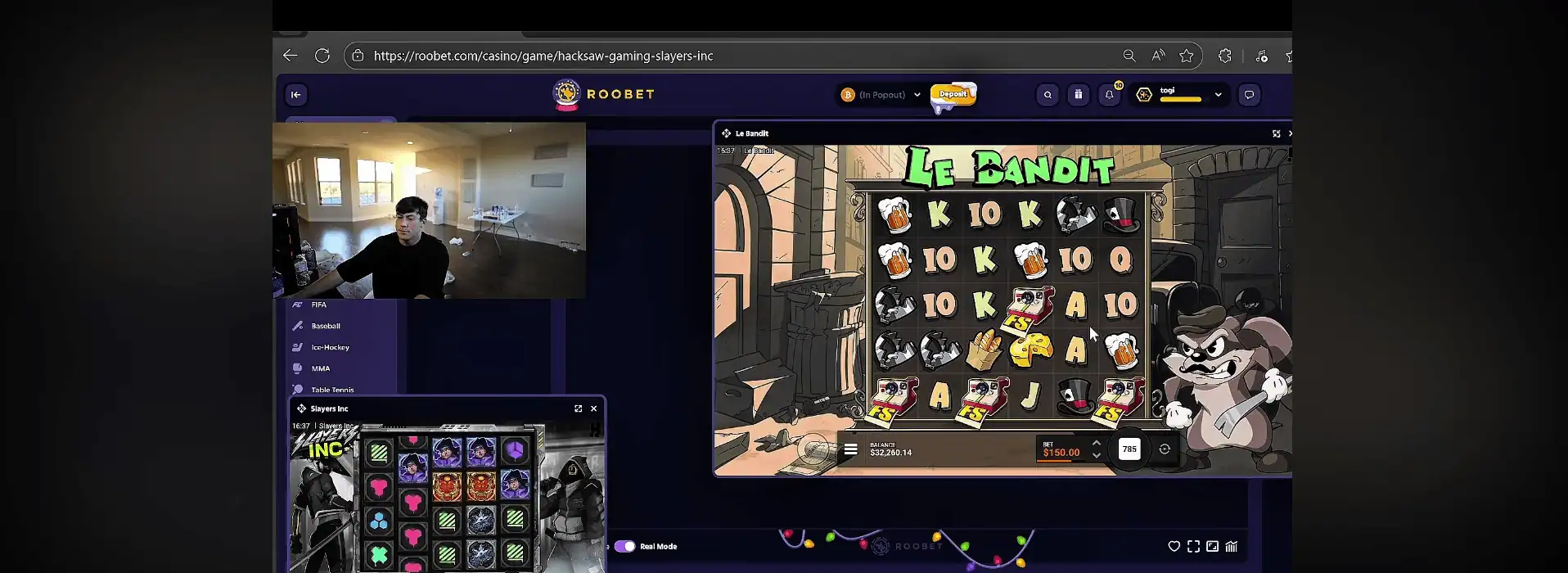
Task: Add this page to favorites
Action: pos(1187,56)
